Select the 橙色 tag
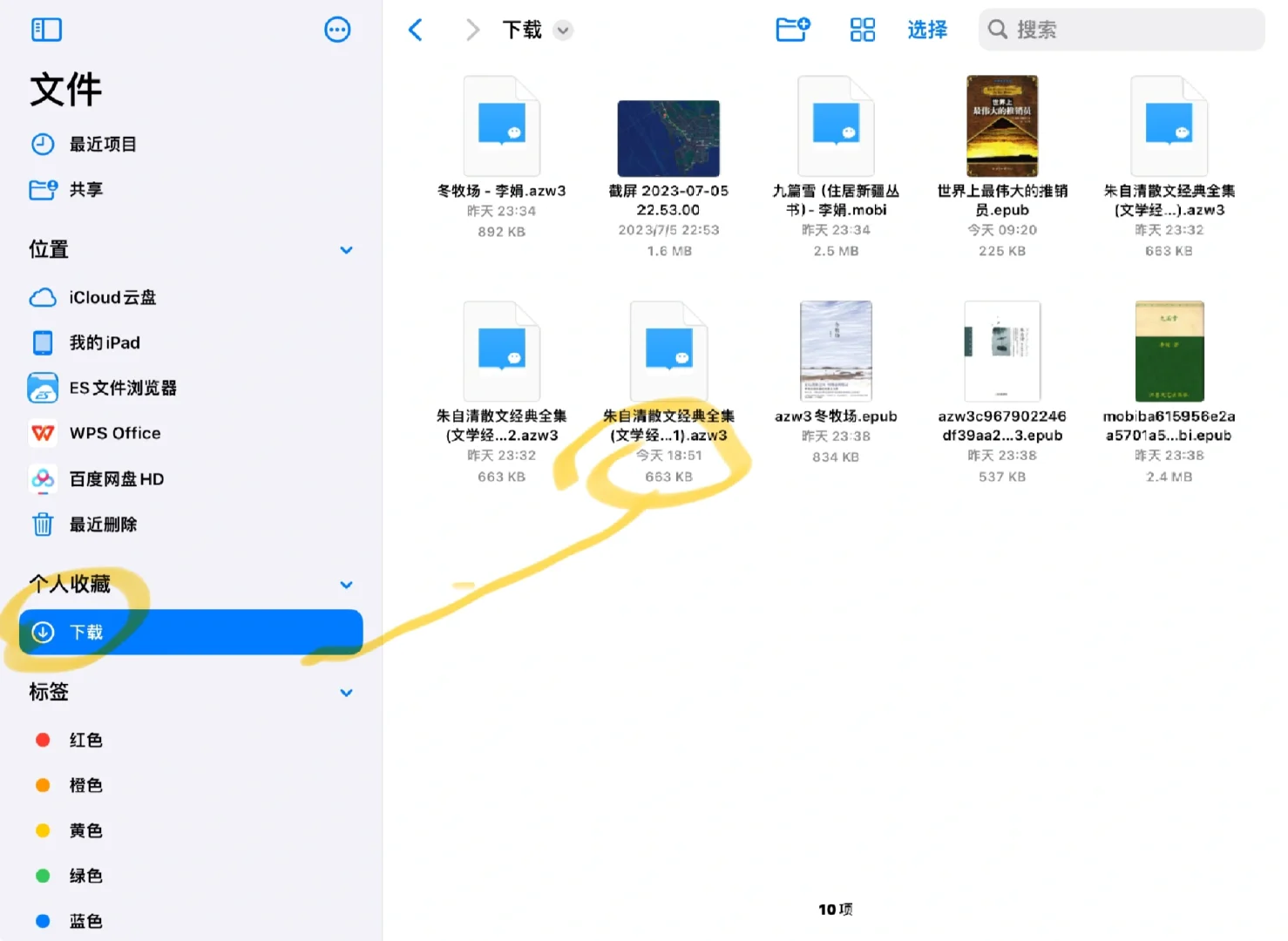 click(192, 786)
